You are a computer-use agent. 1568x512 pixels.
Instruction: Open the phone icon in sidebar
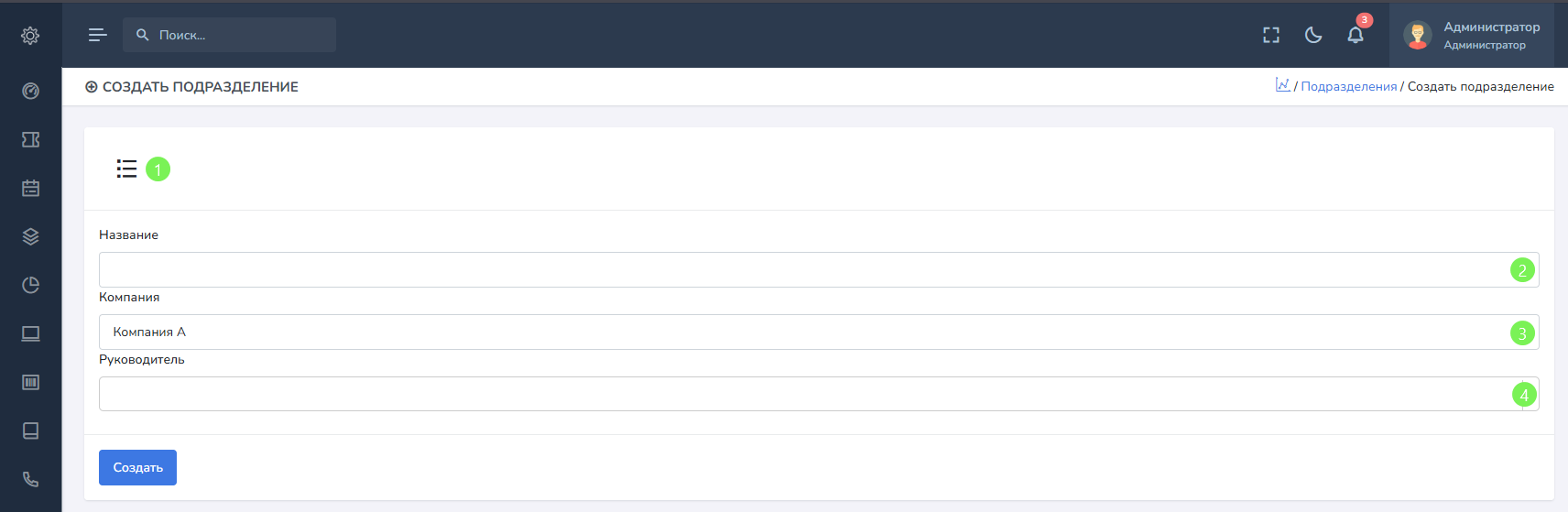(x=30, y=479)
